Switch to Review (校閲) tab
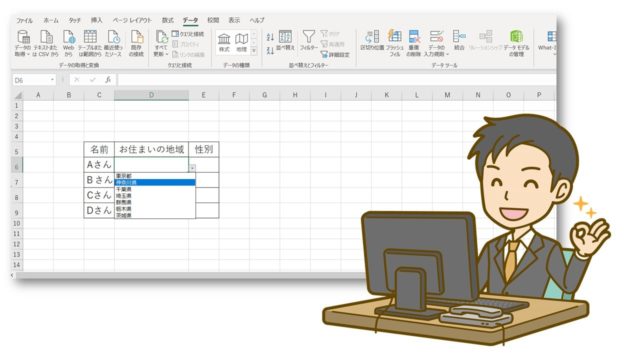The height and width of the screenshot is (360, 640). click(x=213, y=20)
